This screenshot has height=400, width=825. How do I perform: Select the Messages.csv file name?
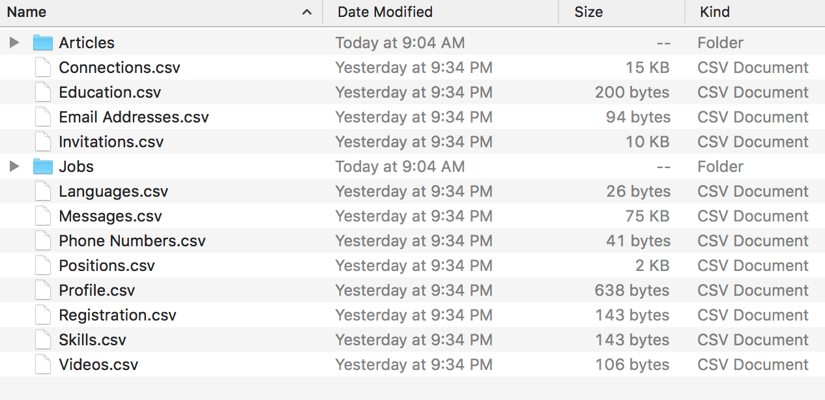(110, 216)
